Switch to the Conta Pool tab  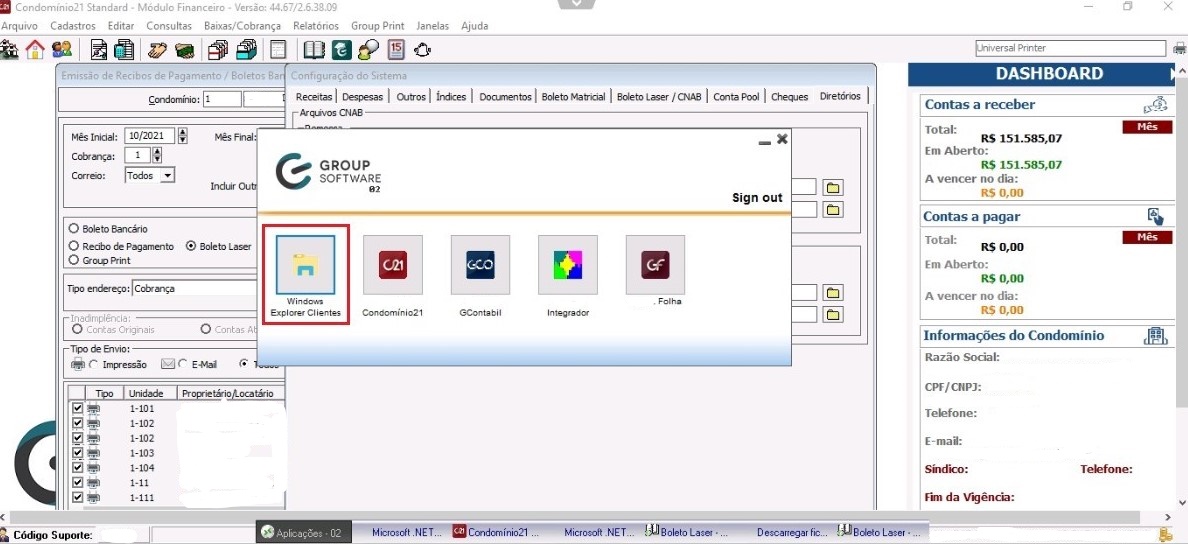pyautogui.click(x=736, y=97)
